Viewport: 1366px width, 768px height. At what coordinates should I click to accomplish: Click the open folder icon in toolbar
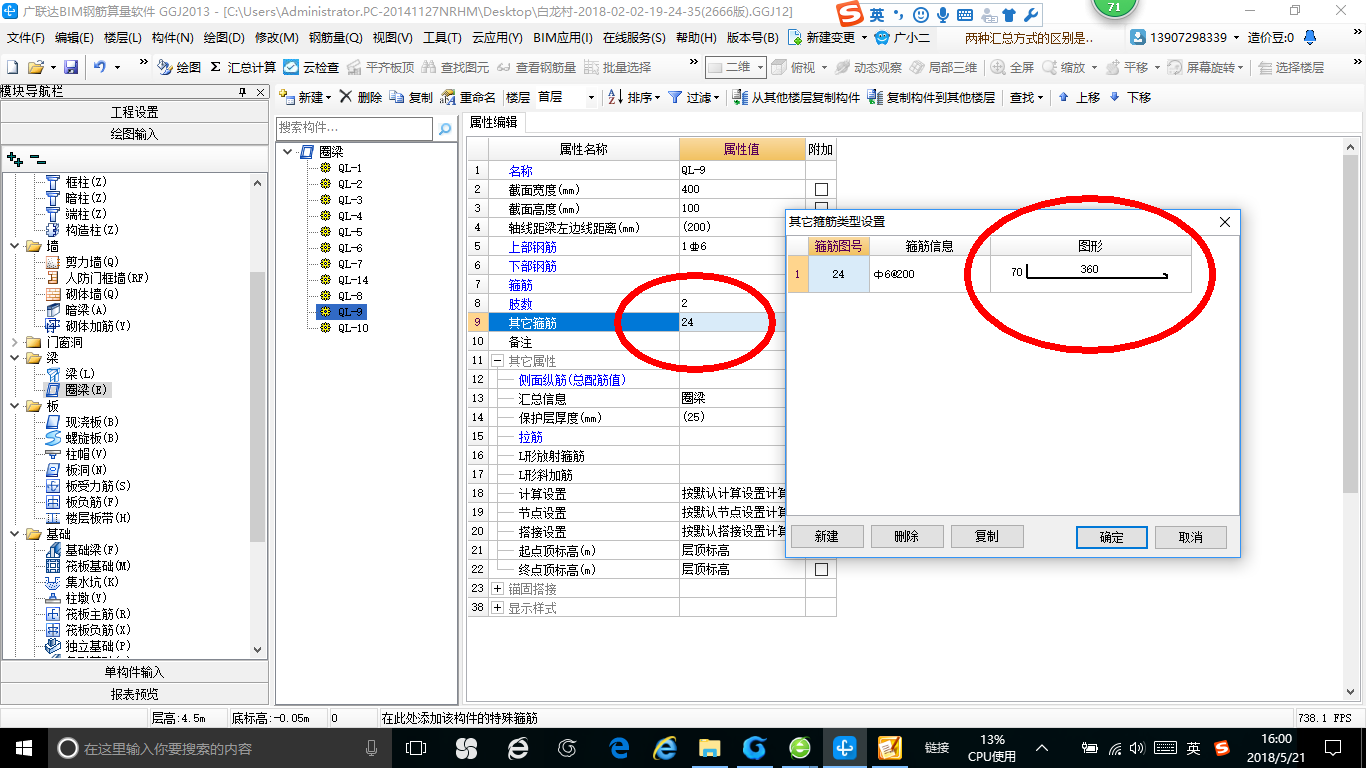[x=35, y=67]
